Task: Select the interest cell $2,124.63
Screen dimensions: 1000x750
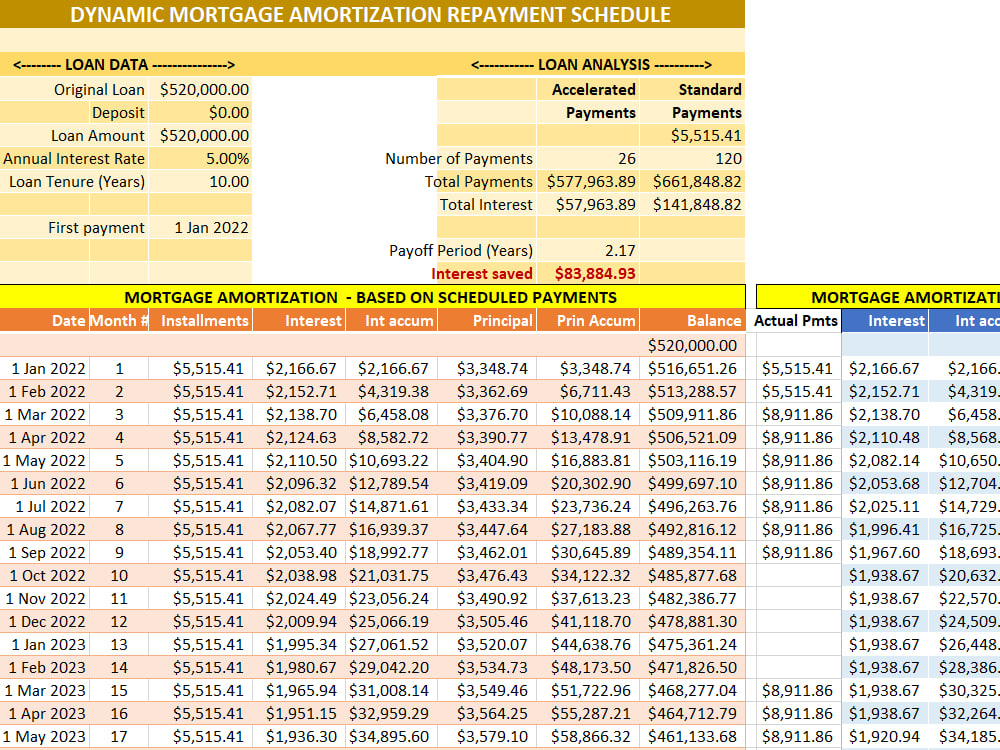Action: [x=299, y=438]
